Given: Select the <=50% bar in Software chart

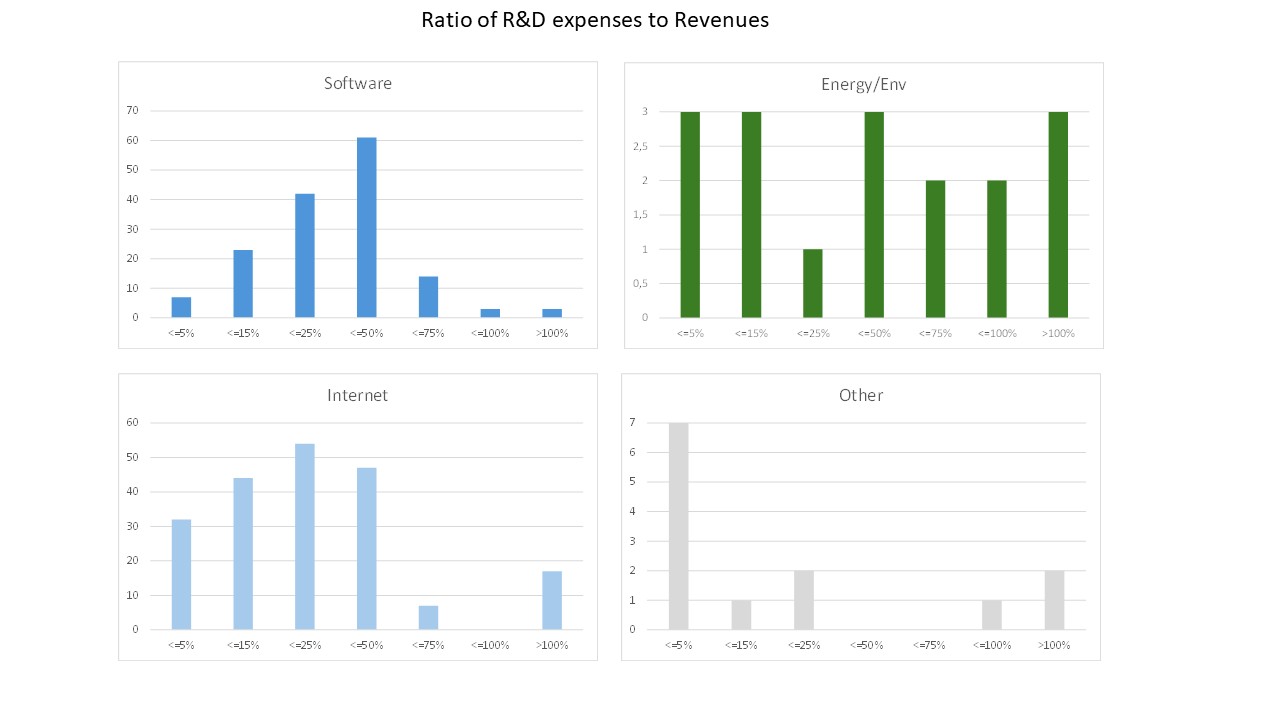Looking at the screenshot, I should coord(367,228).
